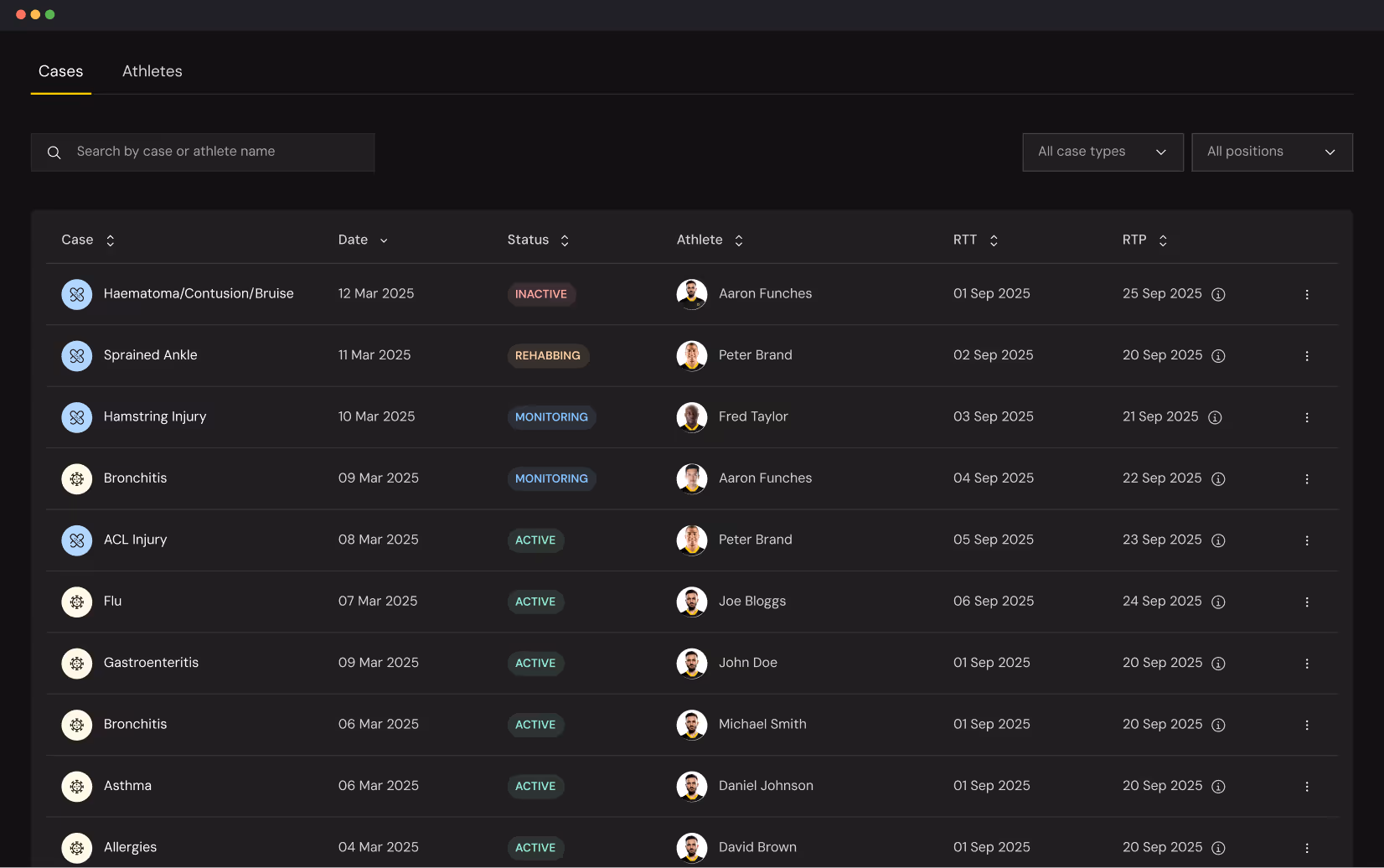Open the info icon on Peter Brand's ACL row
Image resolution: width=1384 pixels, height=868 pixels.
[1218, 540]
